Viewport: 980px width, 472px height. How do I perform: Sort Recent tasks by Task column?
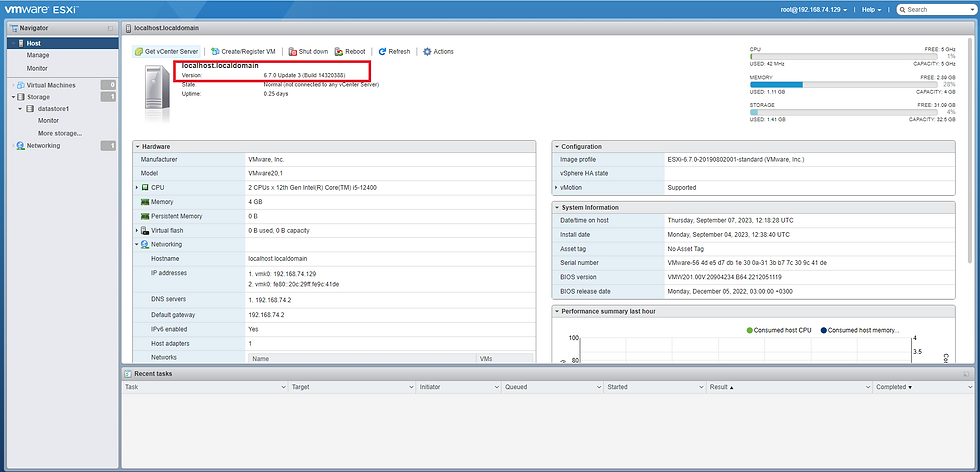pos(205,387)
